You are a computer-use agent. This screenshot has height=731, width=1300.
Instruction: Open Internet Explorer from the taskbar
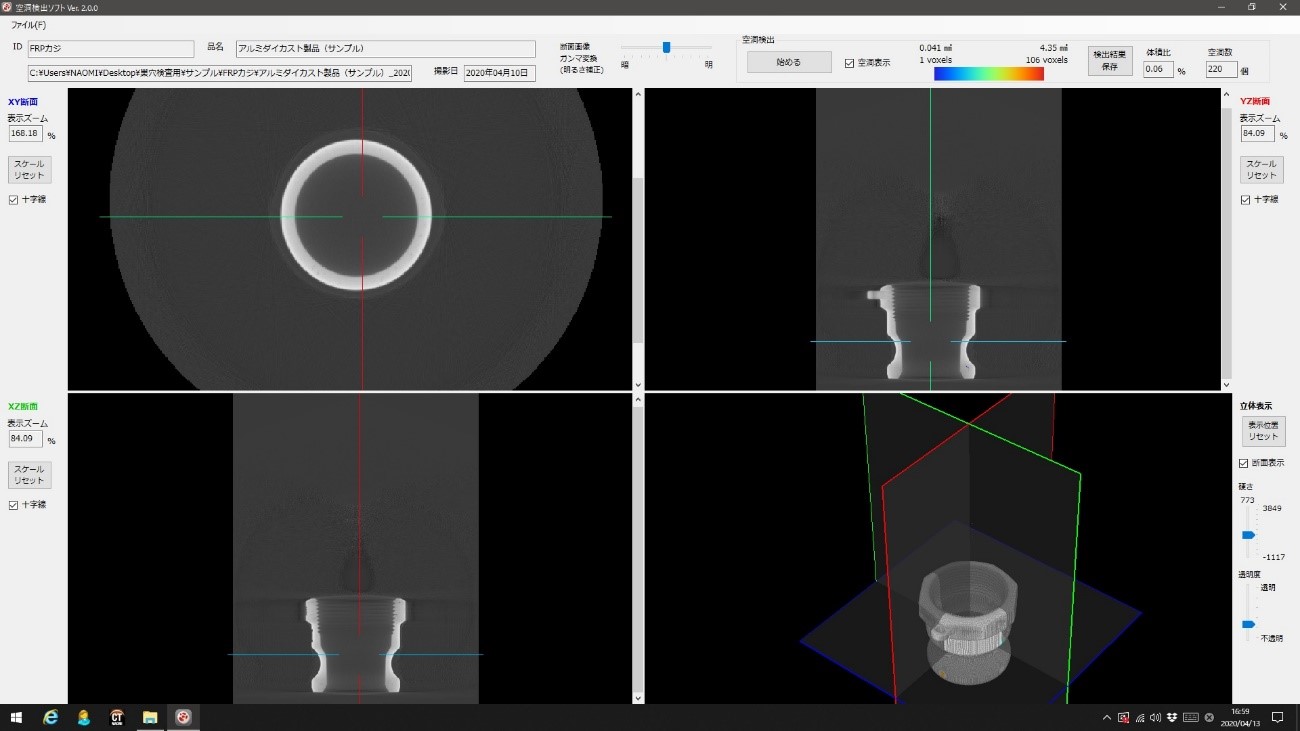50,717
